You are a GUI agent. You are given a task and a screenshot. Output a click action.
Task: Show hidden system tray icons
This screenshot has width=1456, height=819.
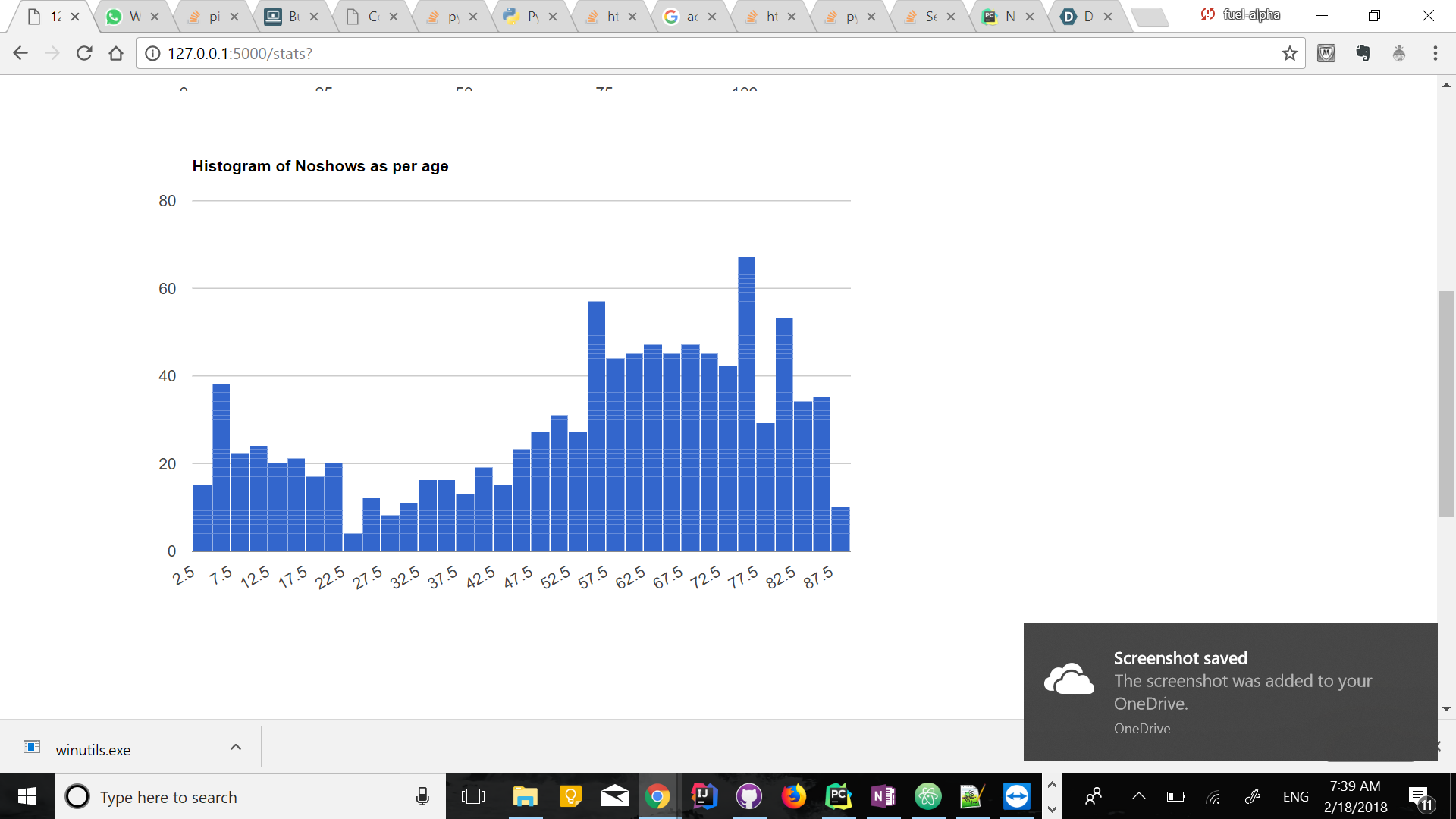pyautogui.click(x=1138, y=796)
